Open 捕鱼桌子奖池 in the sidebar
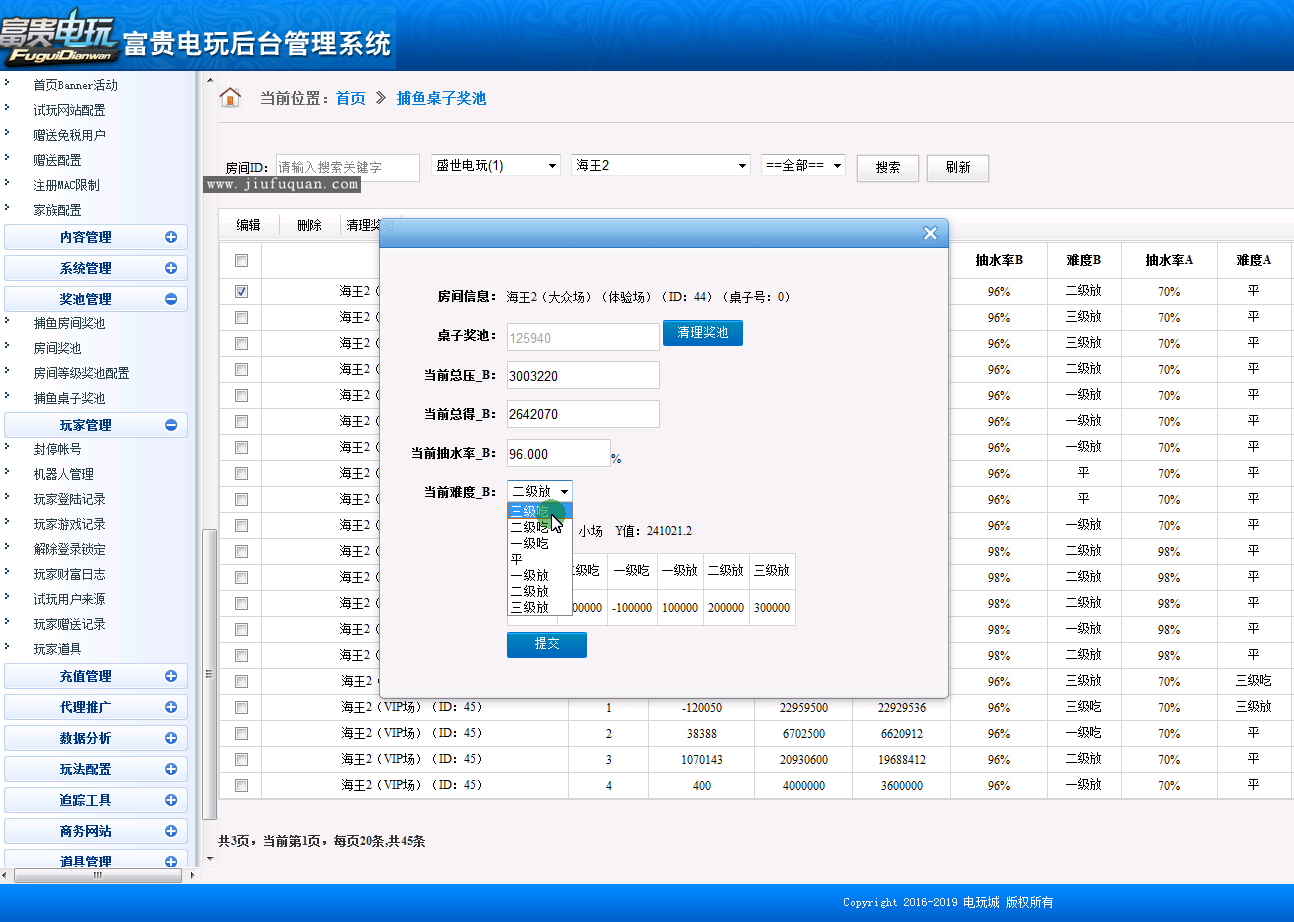Screen dimensions: 1294x922 pyautogui.click(x=69, y=398)
